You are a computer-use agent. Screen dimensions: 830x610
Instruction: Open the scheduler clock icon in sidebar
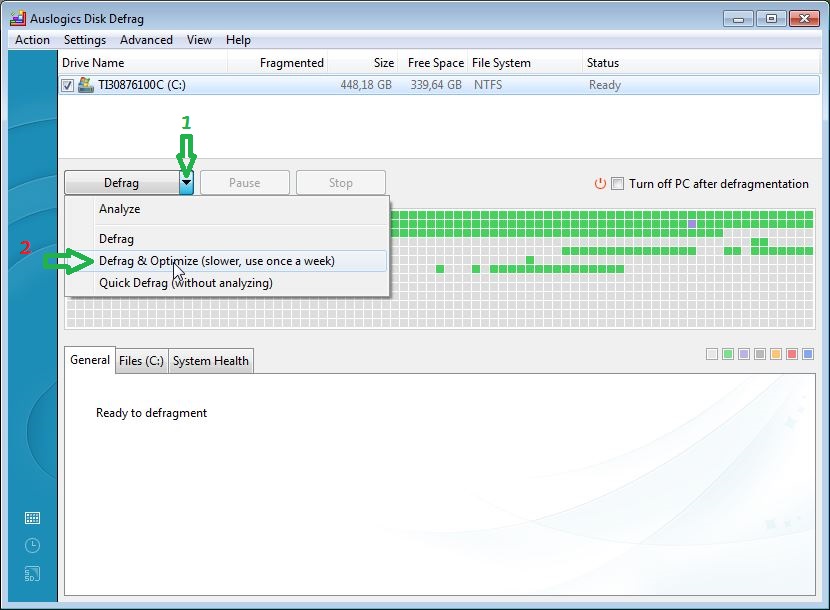pos(32,545)
